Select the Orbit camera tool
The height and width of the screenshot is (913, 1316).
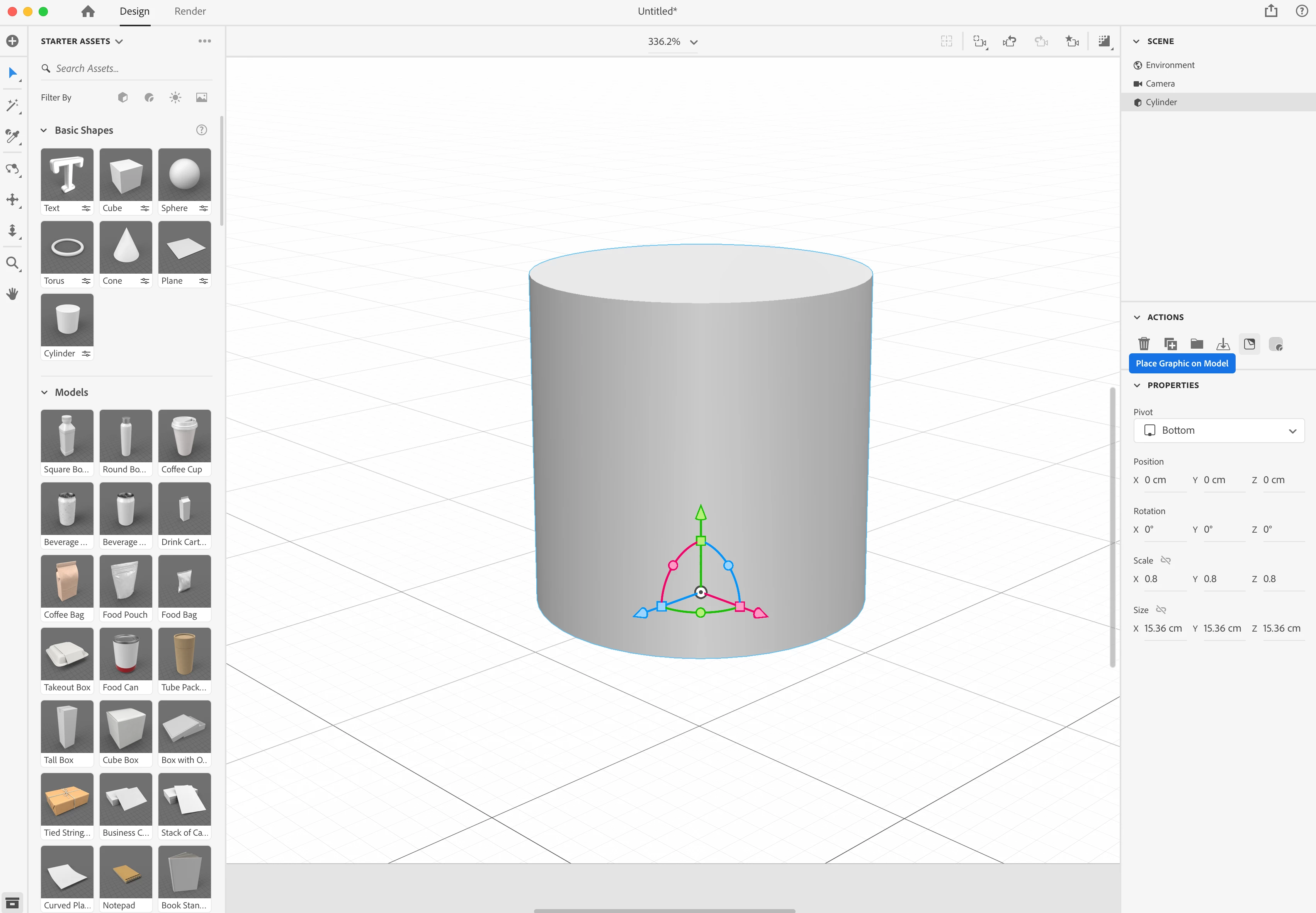(12, 169)
